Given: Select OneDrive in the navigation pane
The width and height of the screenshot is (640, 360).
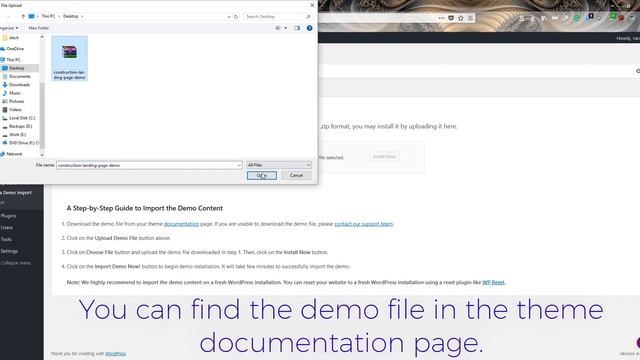Looking at the screenshot, I should coord(15,49).
